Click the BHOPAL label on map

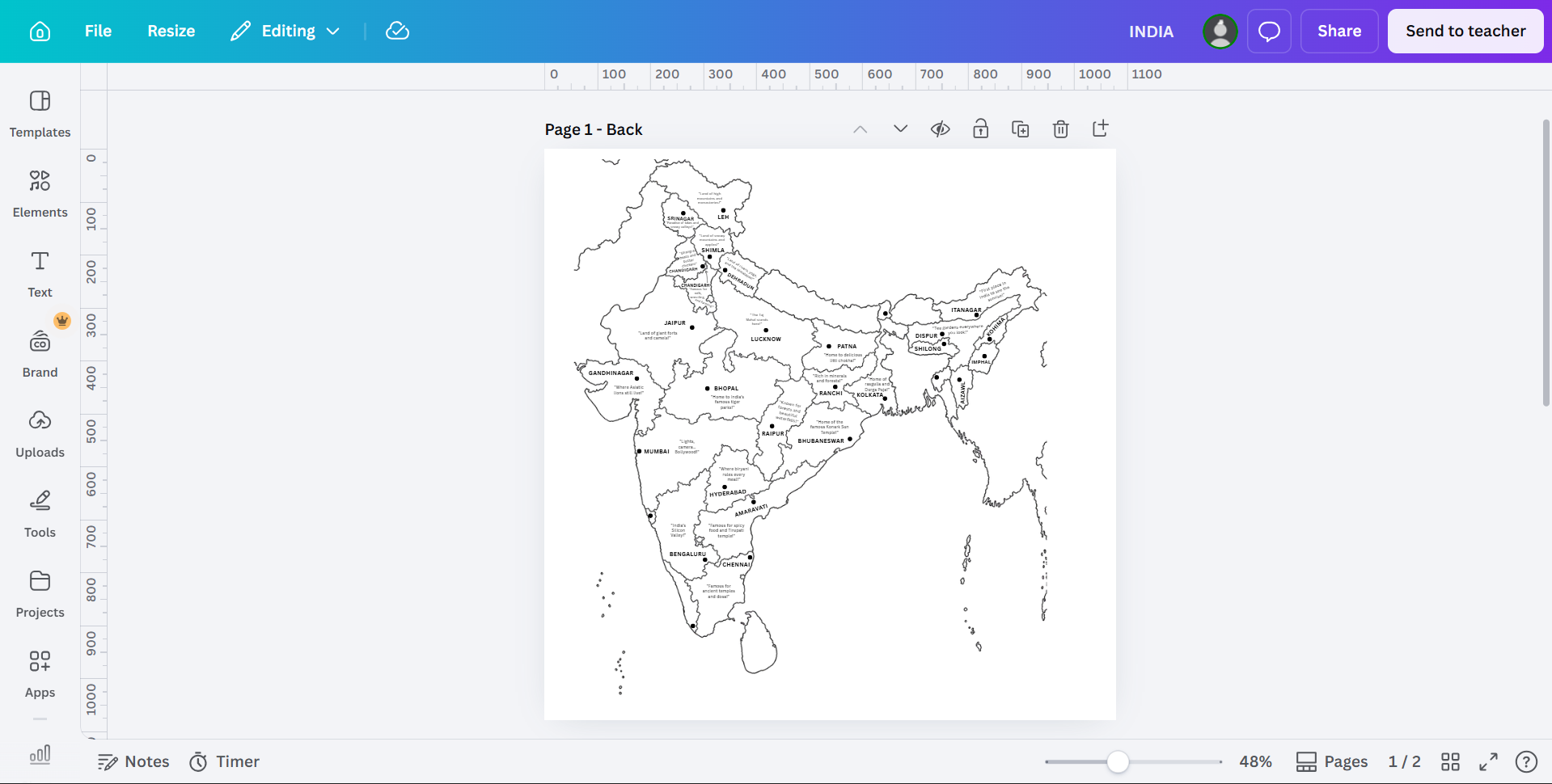[x=726, y=389]
